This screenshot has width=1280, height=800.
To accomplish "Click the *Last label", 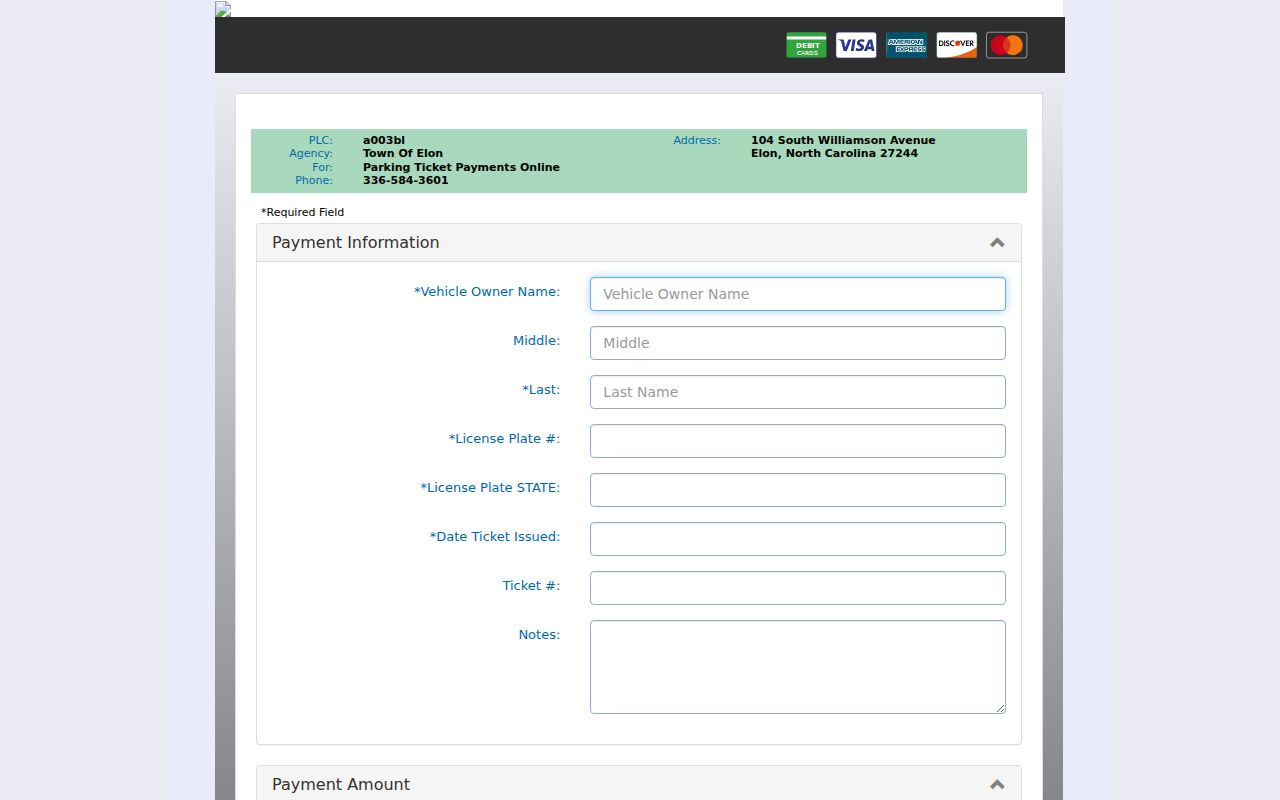I will tap(541, 390).
